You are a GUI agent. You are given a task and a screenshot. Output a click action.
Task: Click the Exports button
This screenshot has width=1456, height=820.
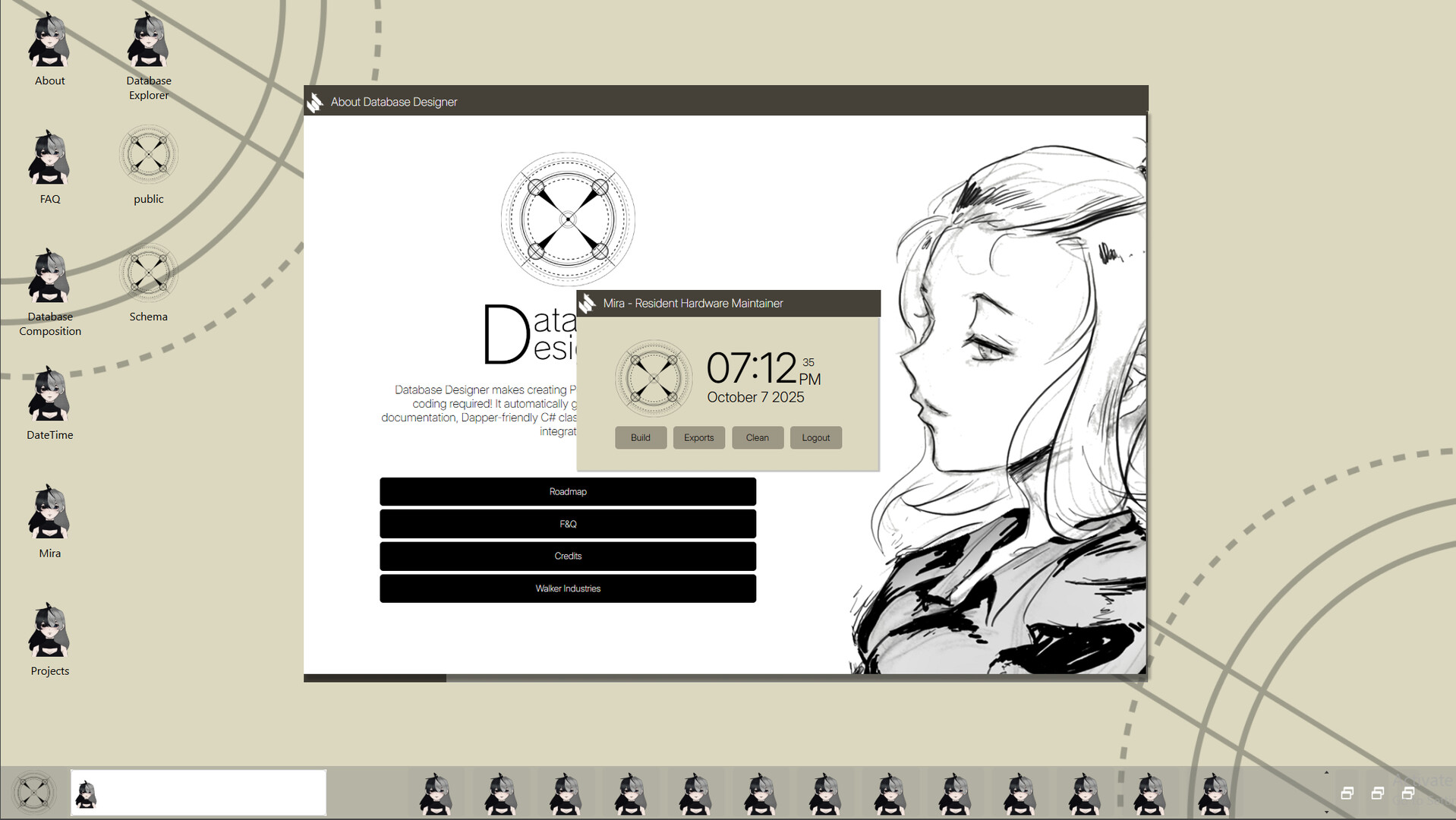[x=698, y=437]
